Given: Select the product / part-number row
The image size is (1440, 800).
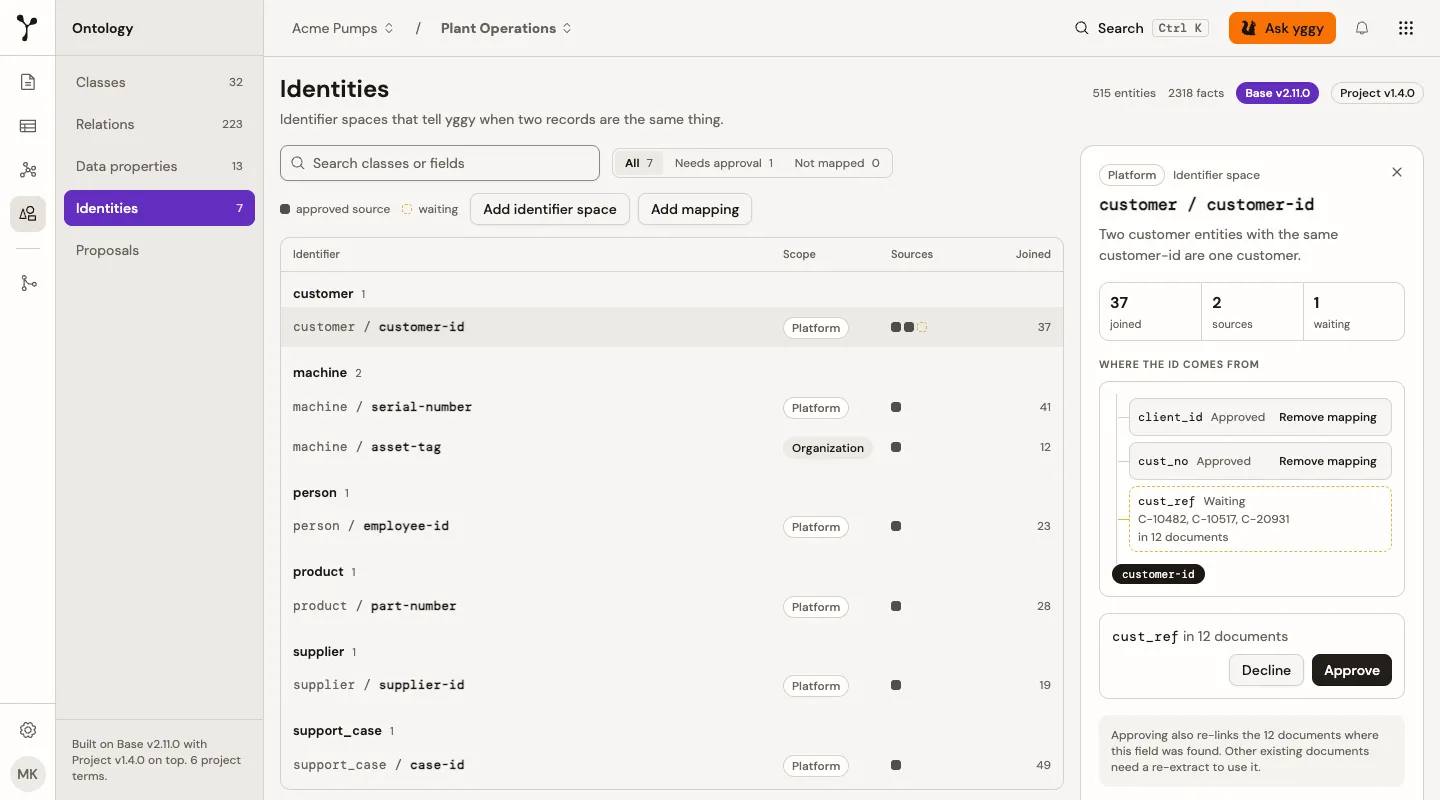Looking at the screenshot, I should click(672, 606).
